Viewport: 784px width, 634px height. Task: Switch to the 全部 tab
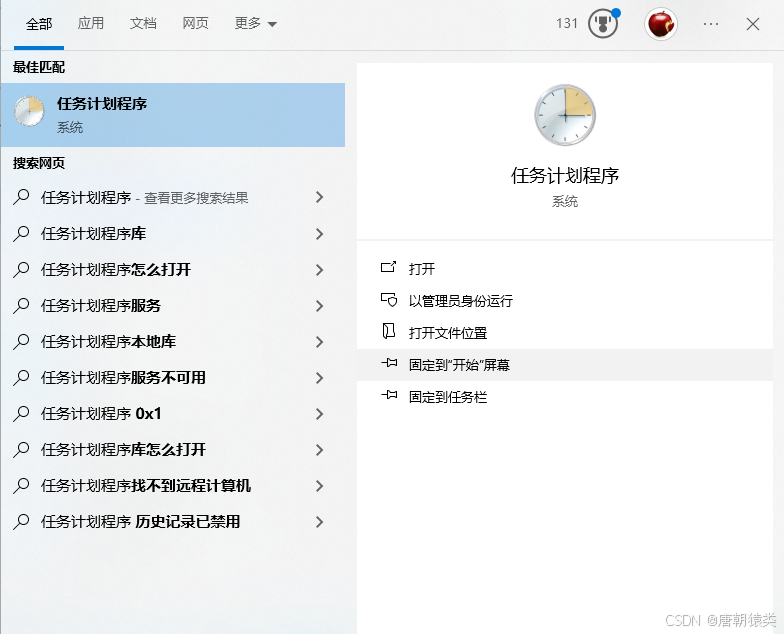(39, 24)
